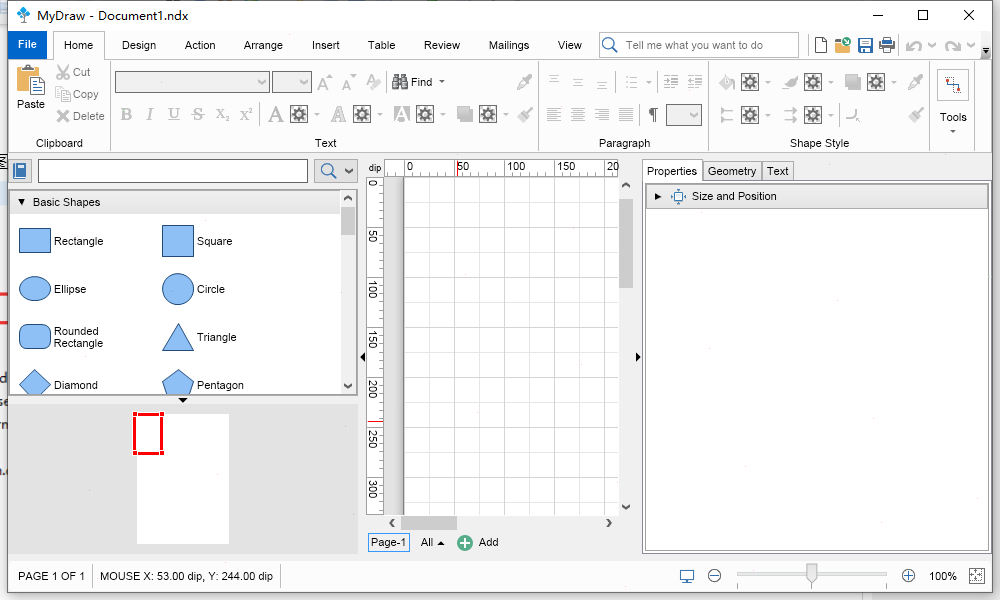Screen dimensions: 1000x600
Task: Click the fit page icon in status bar
Action: point(976,576)
